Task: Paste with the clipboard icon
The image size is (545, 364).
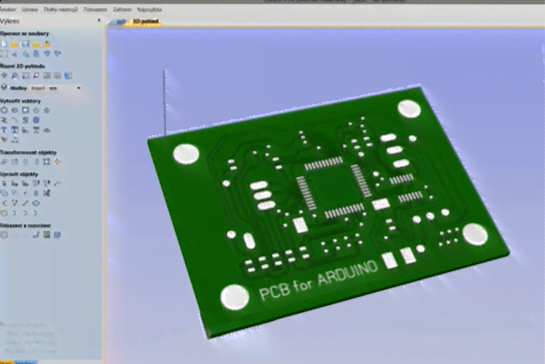Action: pyautogui.click(x=36, y=54)
